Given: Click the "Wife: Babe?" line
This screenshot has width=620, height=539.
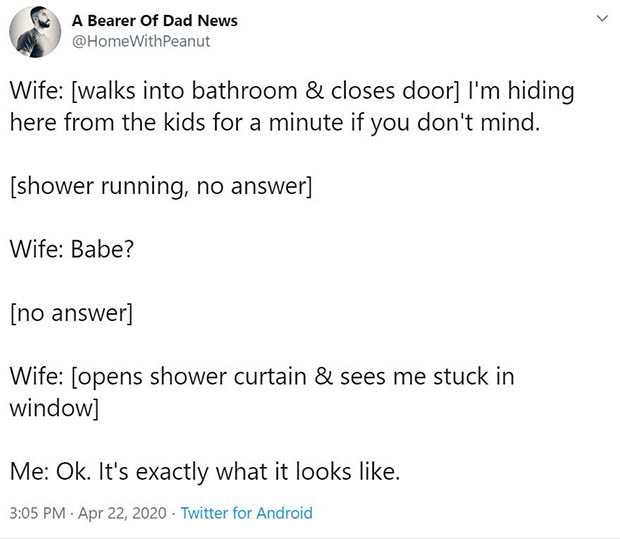Looking at the screenshot, I should coord(72,249).
